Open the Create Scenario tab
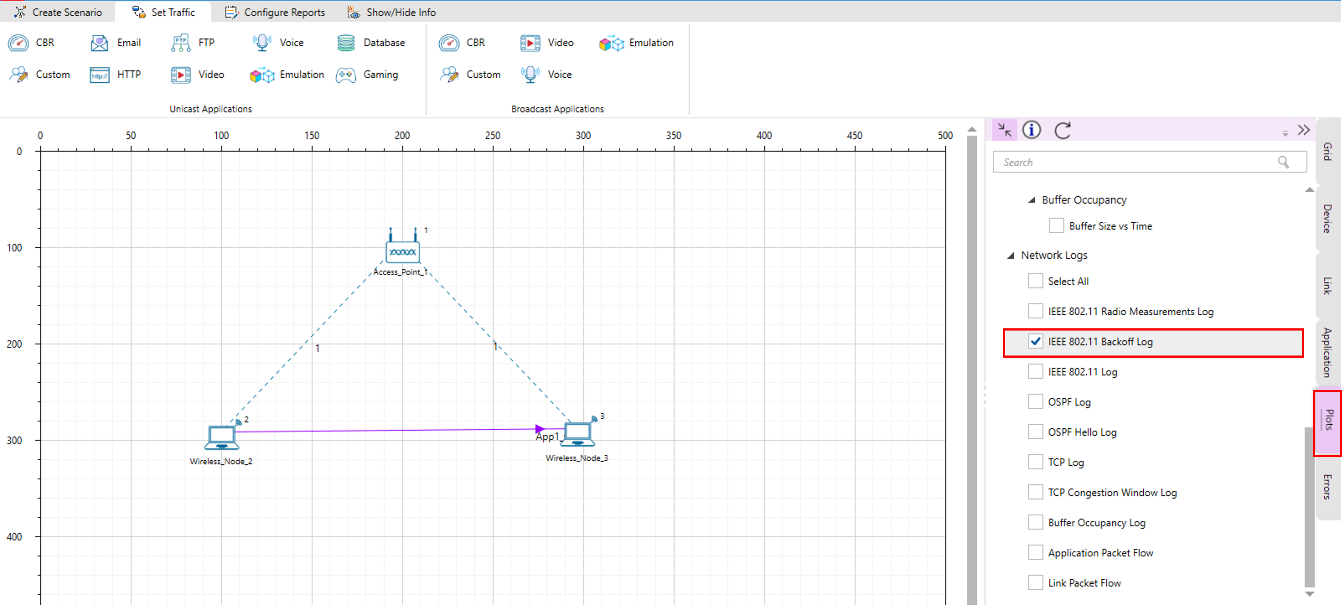This screenshot has width=1342, height=605. pos(58,12)
